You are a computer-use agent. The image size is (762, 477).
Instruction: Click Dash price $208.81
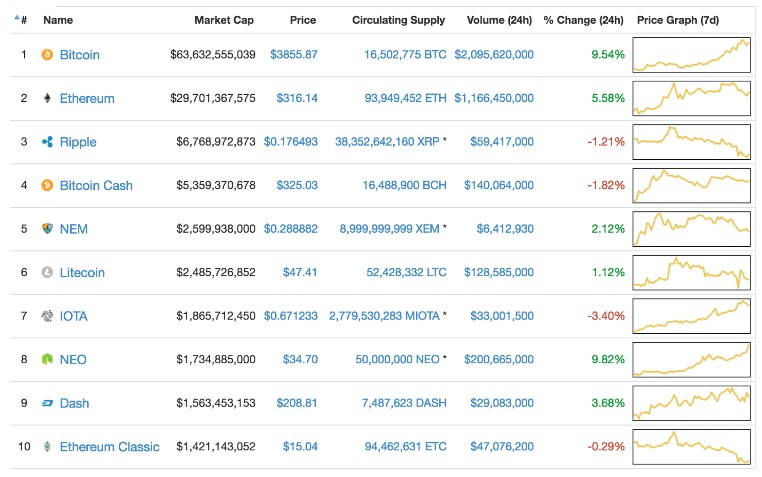[x=297, y=403]
